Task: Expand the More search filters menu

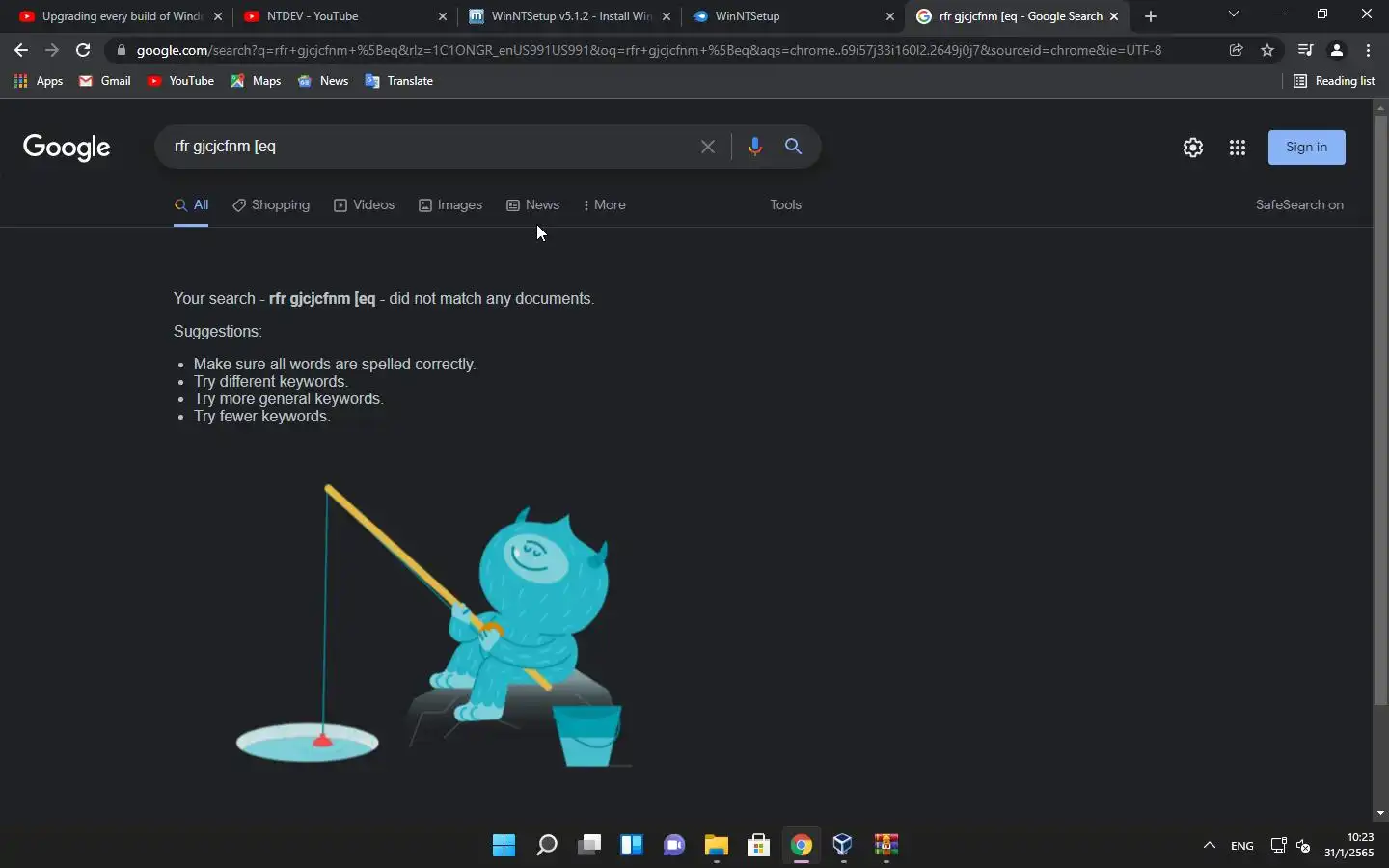Action: click(x=605, y=205)
